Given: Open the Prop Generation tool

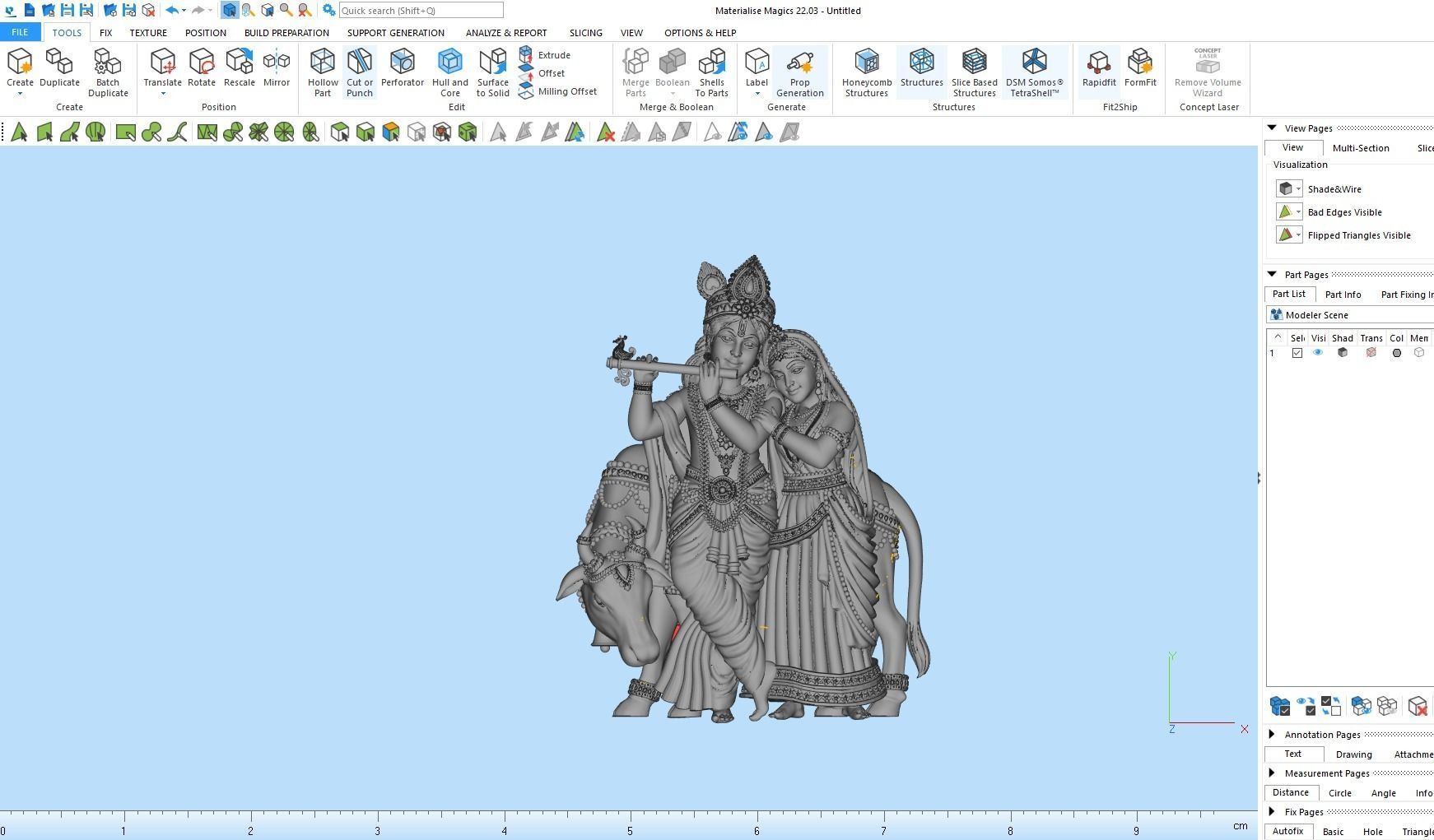Looking at the screenshot, I should (x=800, y=72).
